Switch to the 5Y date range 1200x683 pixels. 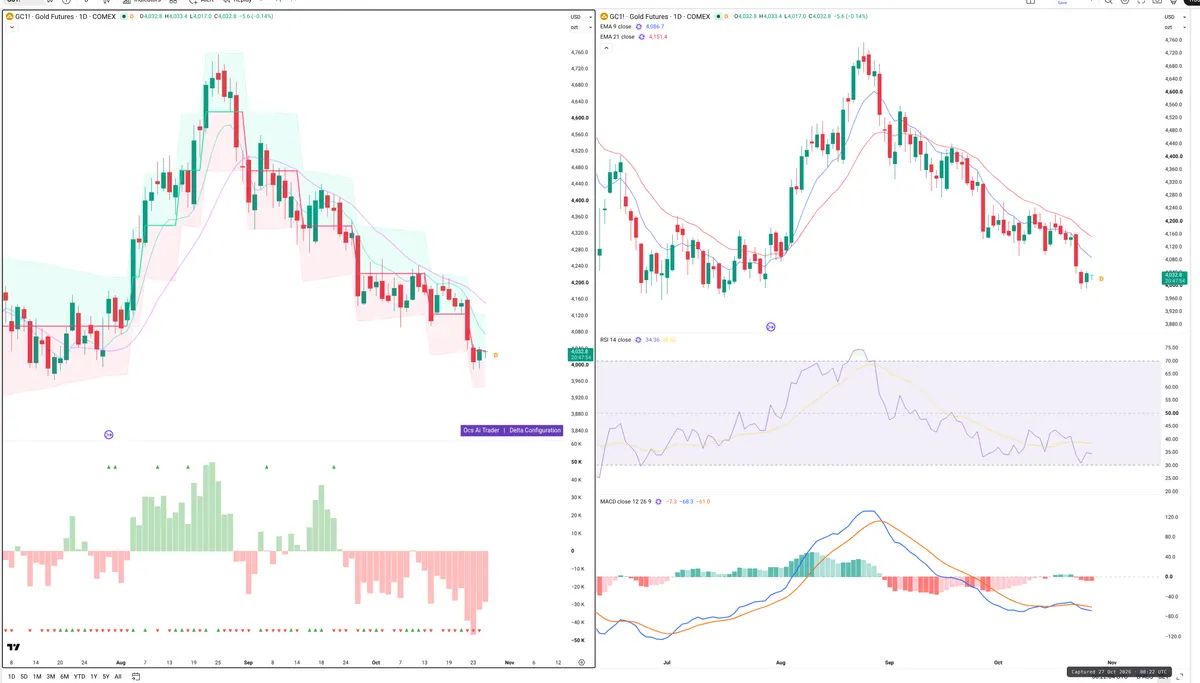click(x=106, y=677)
